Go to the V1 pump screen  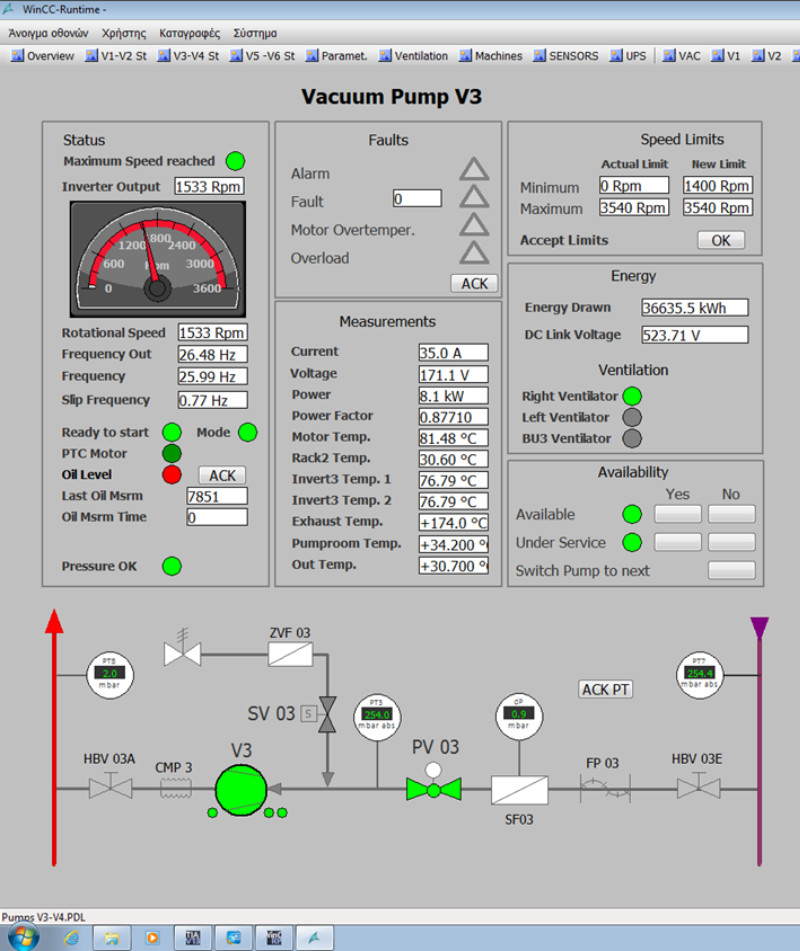click(725, 56)
